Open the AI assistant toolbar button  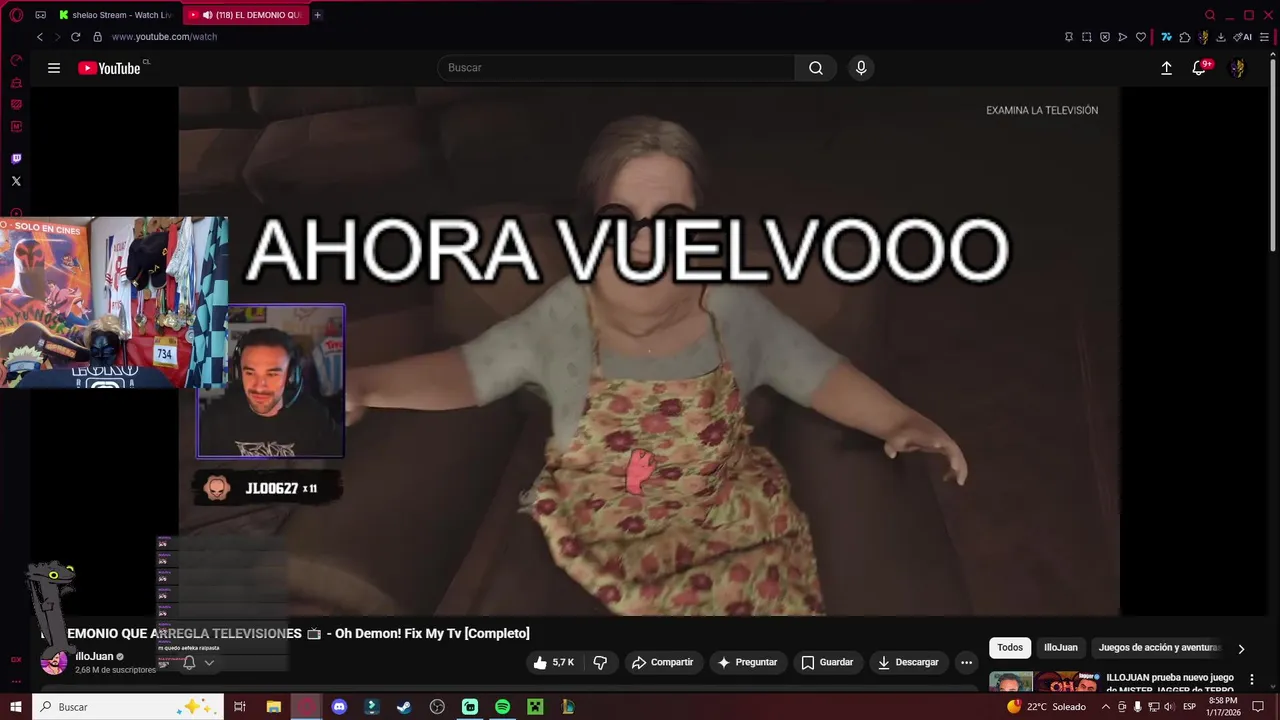point(1243,37)
